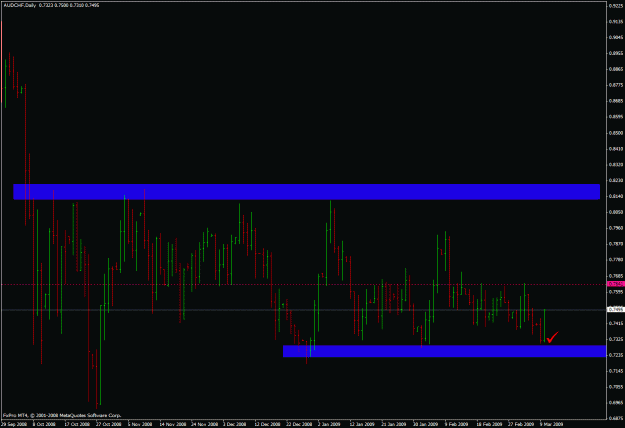625x428 pixels.
Task: Click the 22 Dec 2008 date label
Action: pyautogui.click(x=299, y=424)
